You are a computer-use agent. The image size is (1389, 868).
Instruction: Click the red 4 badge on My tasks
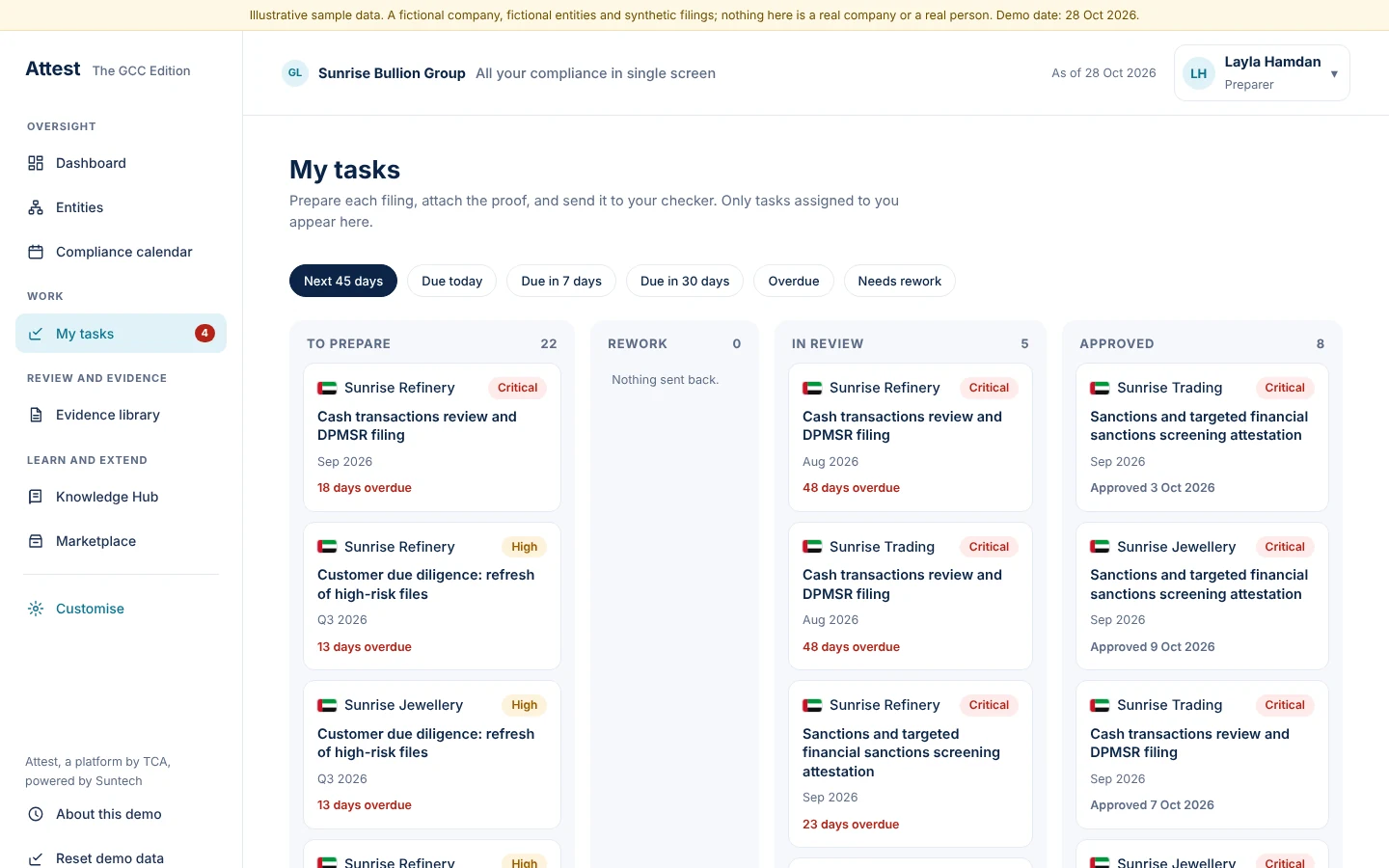pyautogui.click(x=204, y=333)
